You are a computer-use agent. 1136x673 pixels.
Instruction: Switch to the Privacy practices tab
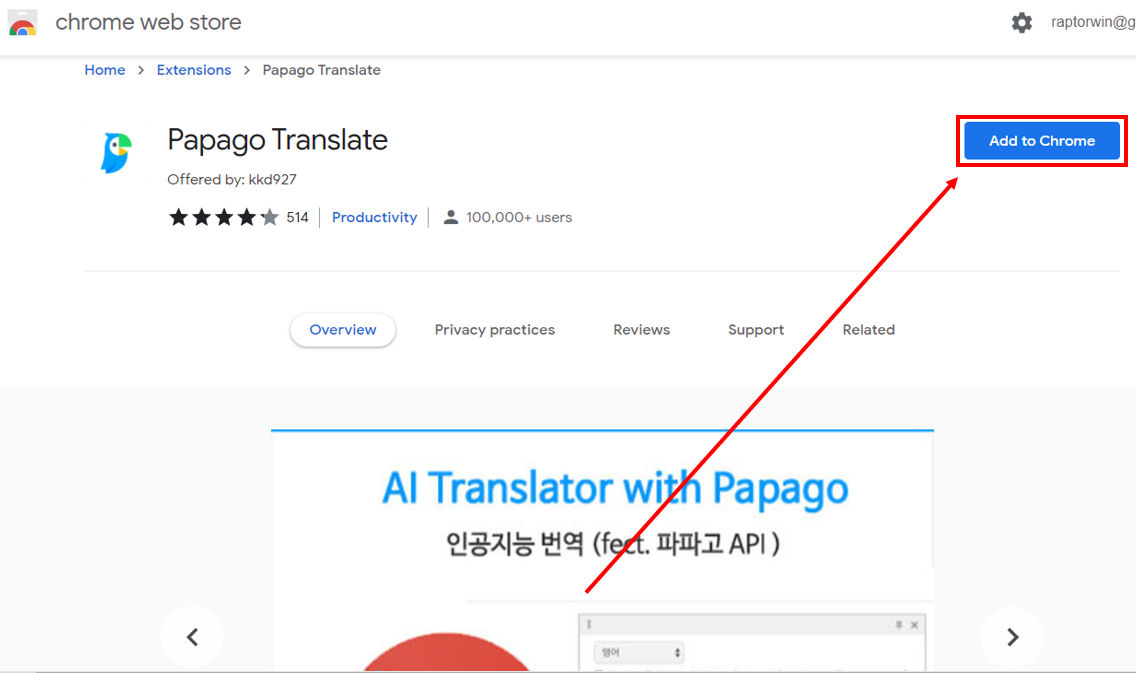(x=495, y=330)
